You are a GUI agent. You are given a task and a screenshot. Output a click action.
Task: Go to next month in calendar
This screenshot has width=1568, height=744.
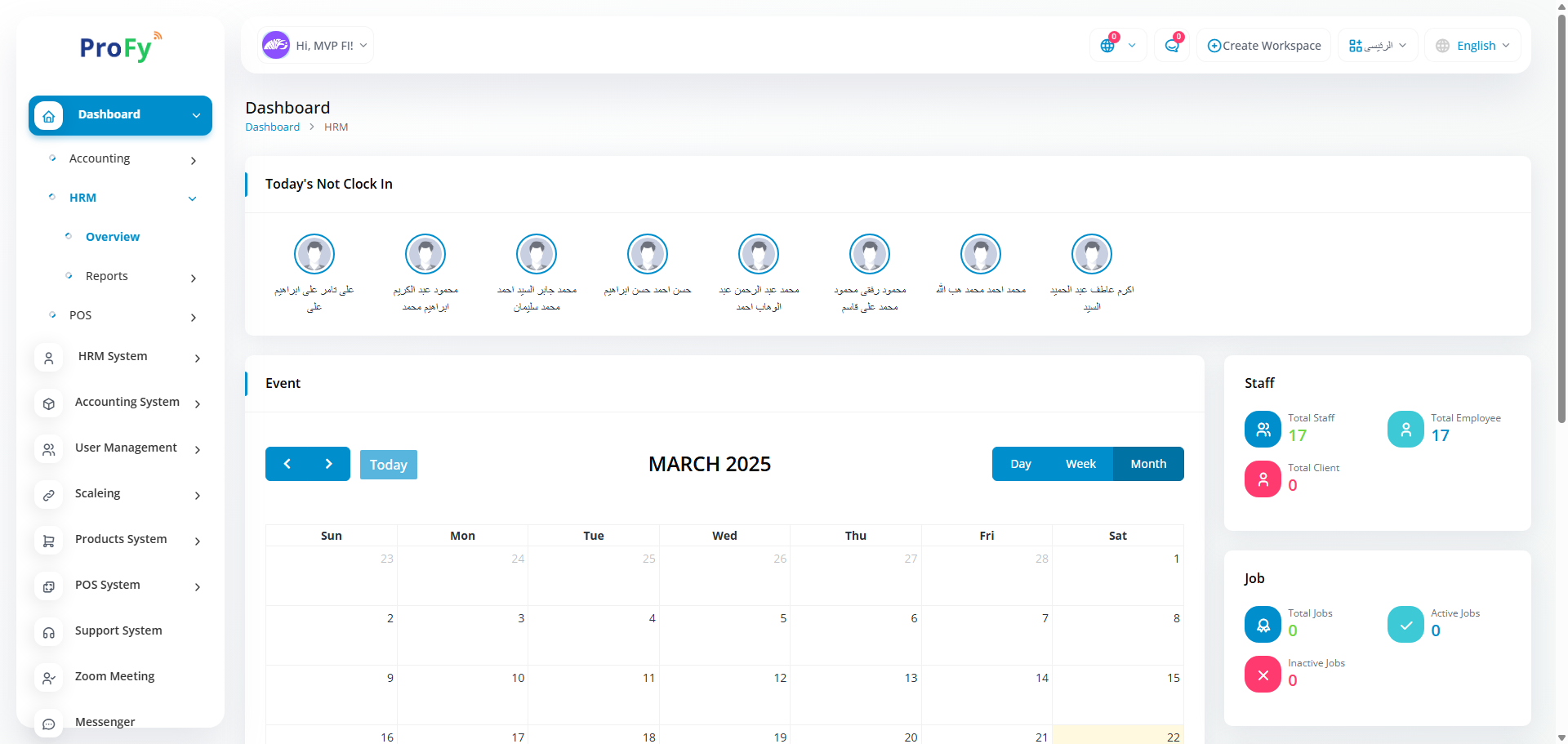coord(329,464)
